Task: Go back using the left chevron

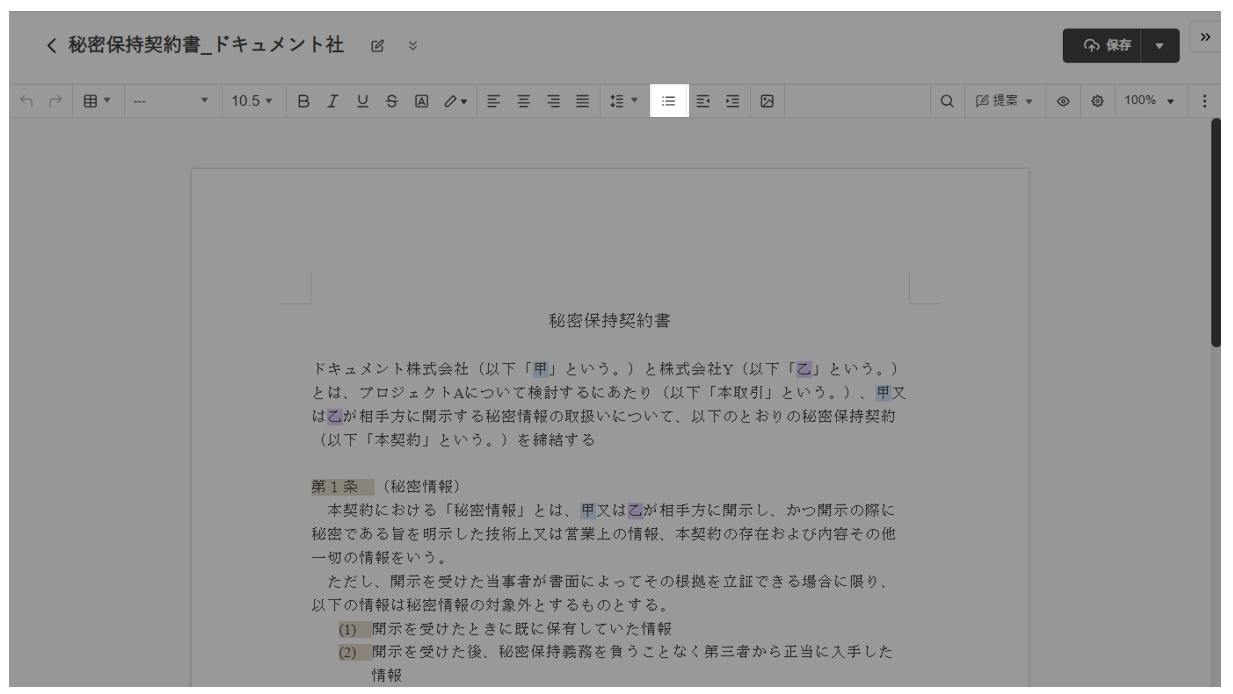Action: tap(51, 46)
